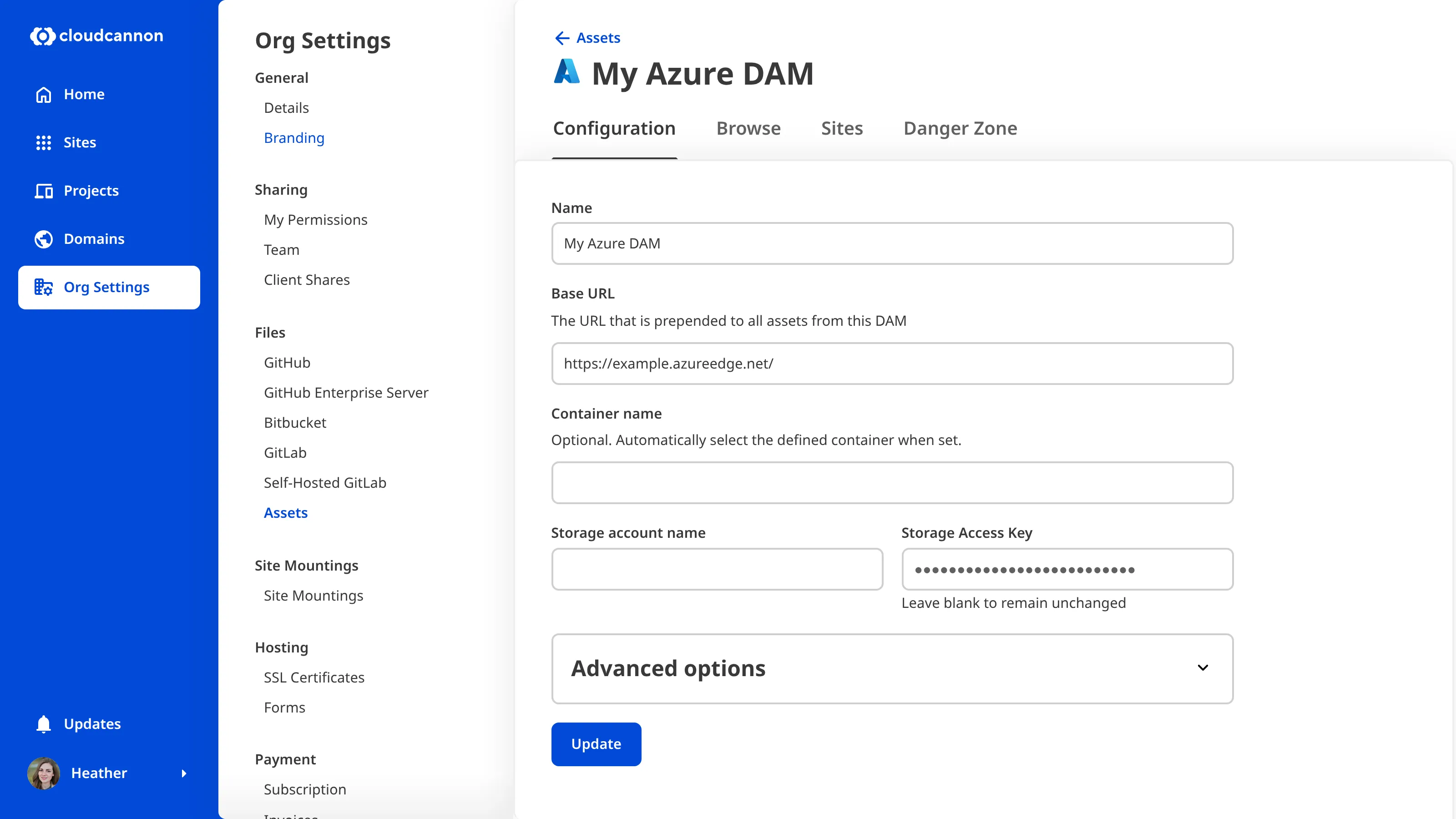This screenshot has height=819, width=1456.
Task: Edit the Base URL field
Action: [x=892, y=364]
